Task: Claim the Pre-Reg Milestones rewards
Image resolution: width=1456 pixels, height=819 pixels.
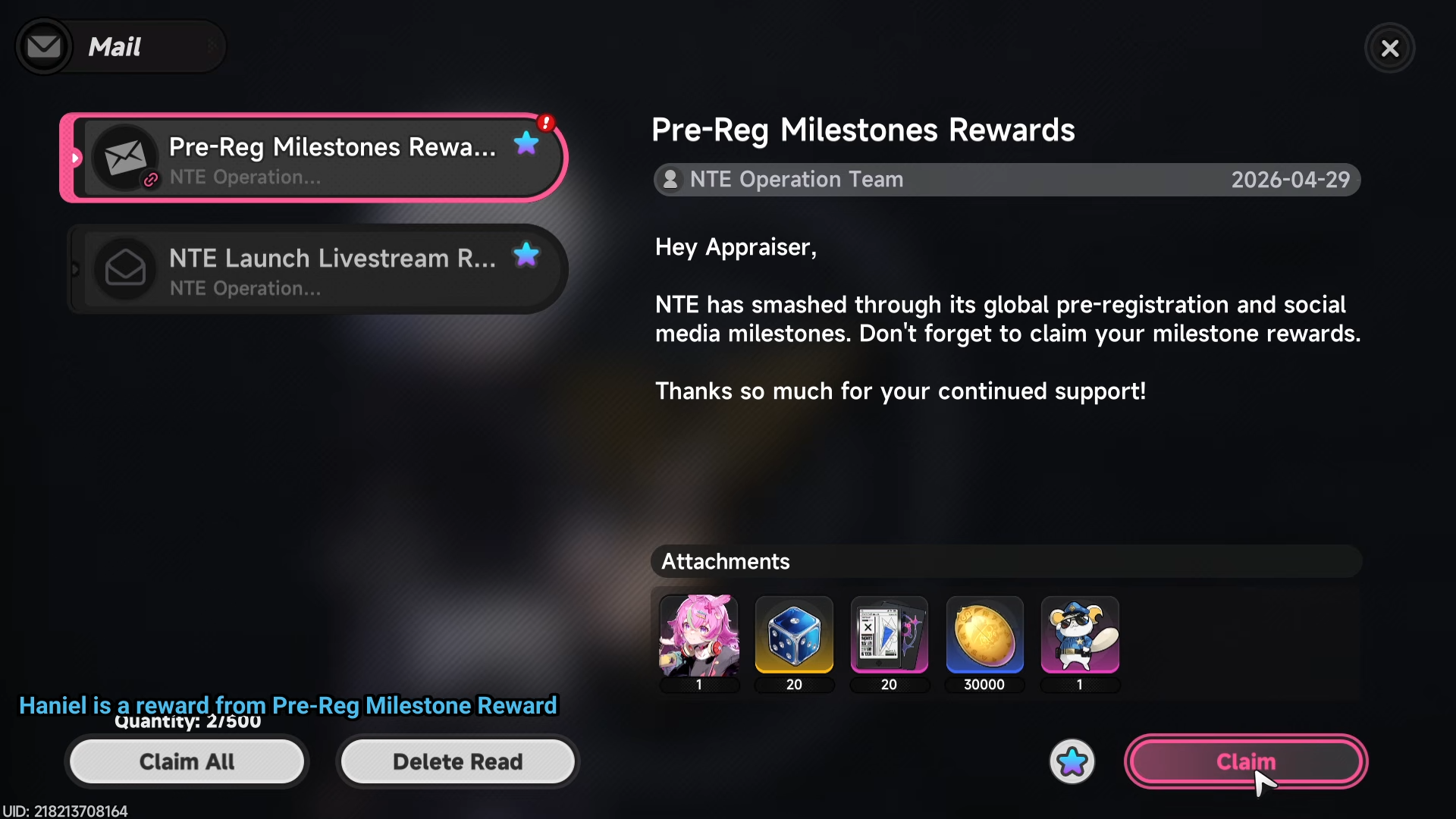Action: tap(1246, 761)
